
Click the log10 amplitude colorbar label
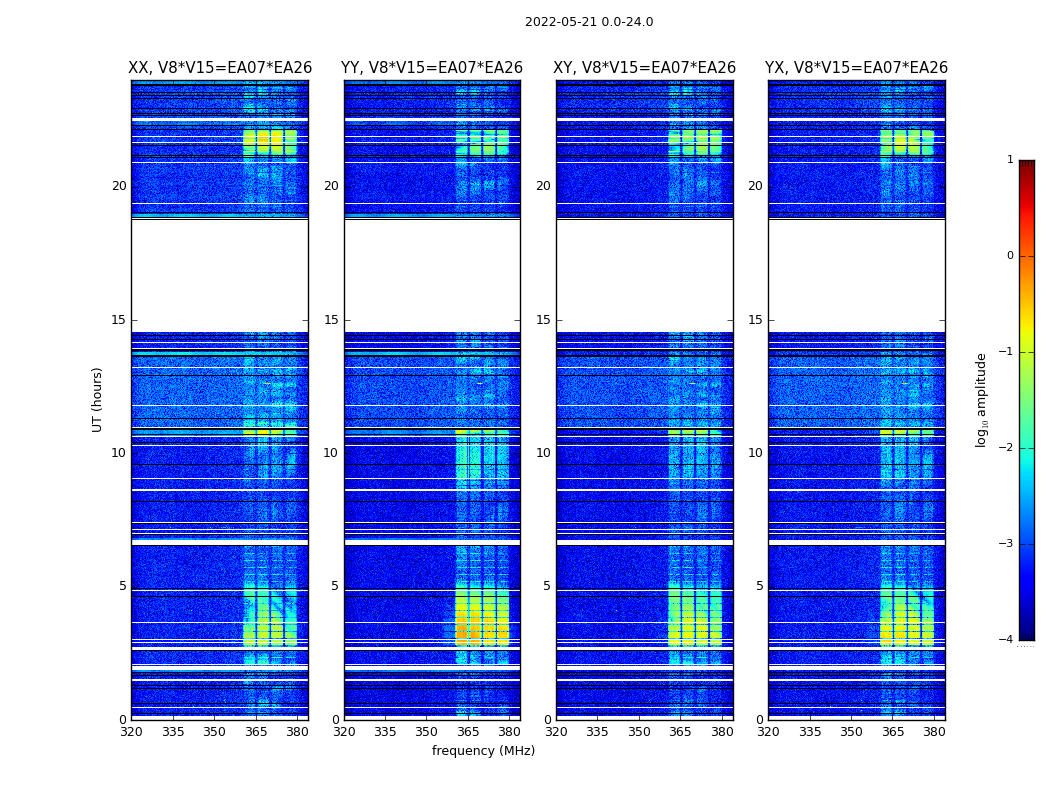pyautogui.click(x=982, y=399)
